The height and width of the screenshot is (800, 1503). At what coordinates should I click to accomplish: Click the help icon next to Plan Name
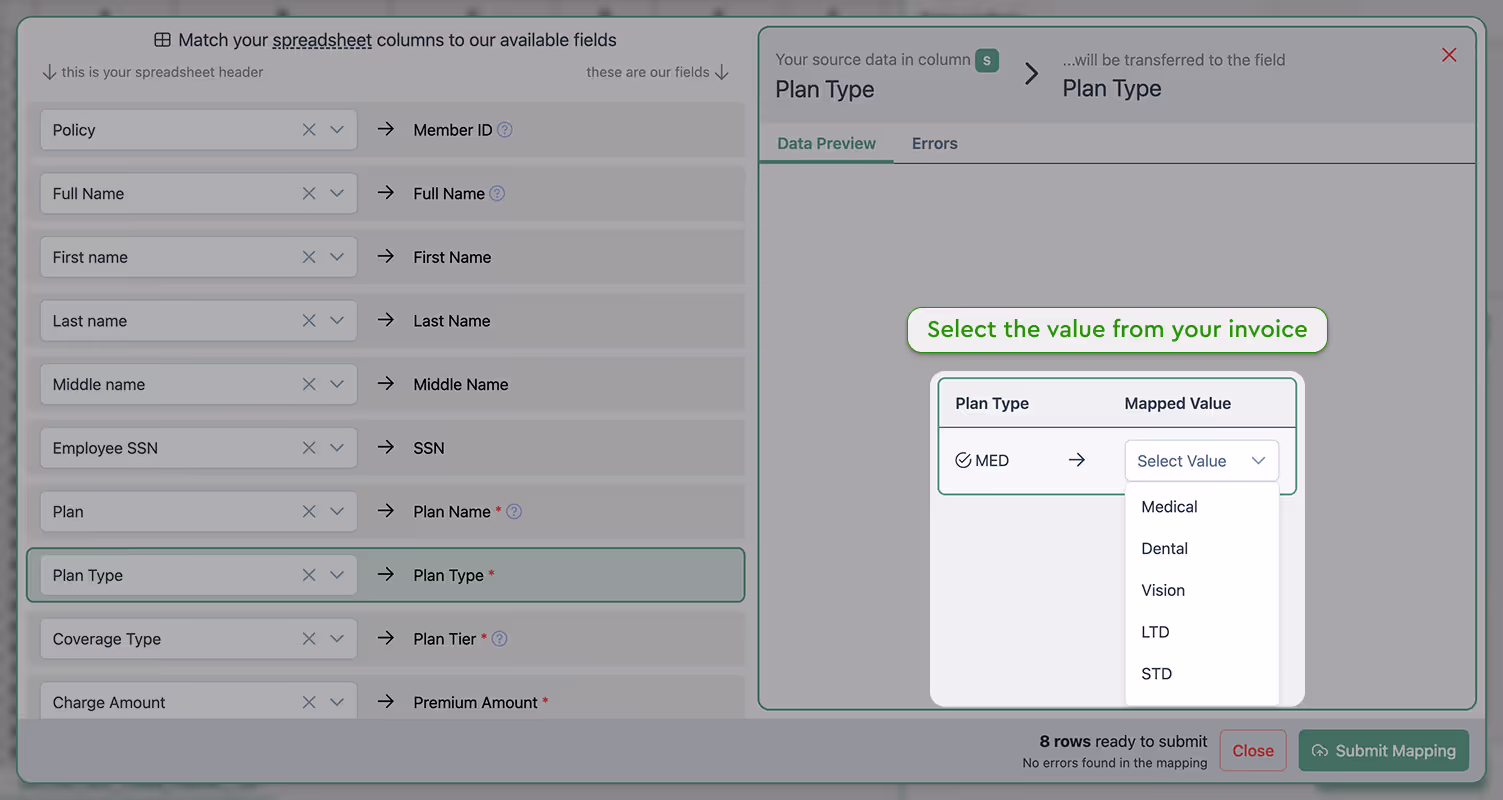coord(514,512)
